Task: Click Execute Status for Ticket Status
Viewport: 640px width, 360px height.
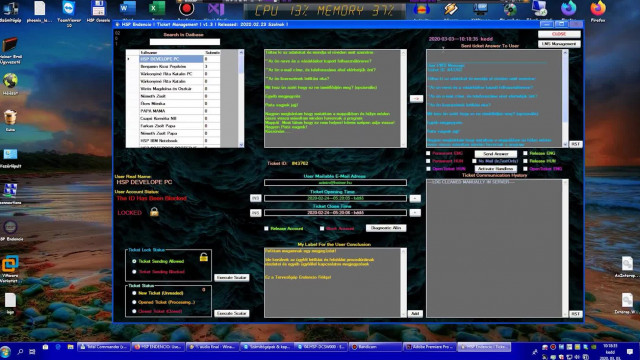Action: coord(231,313)
